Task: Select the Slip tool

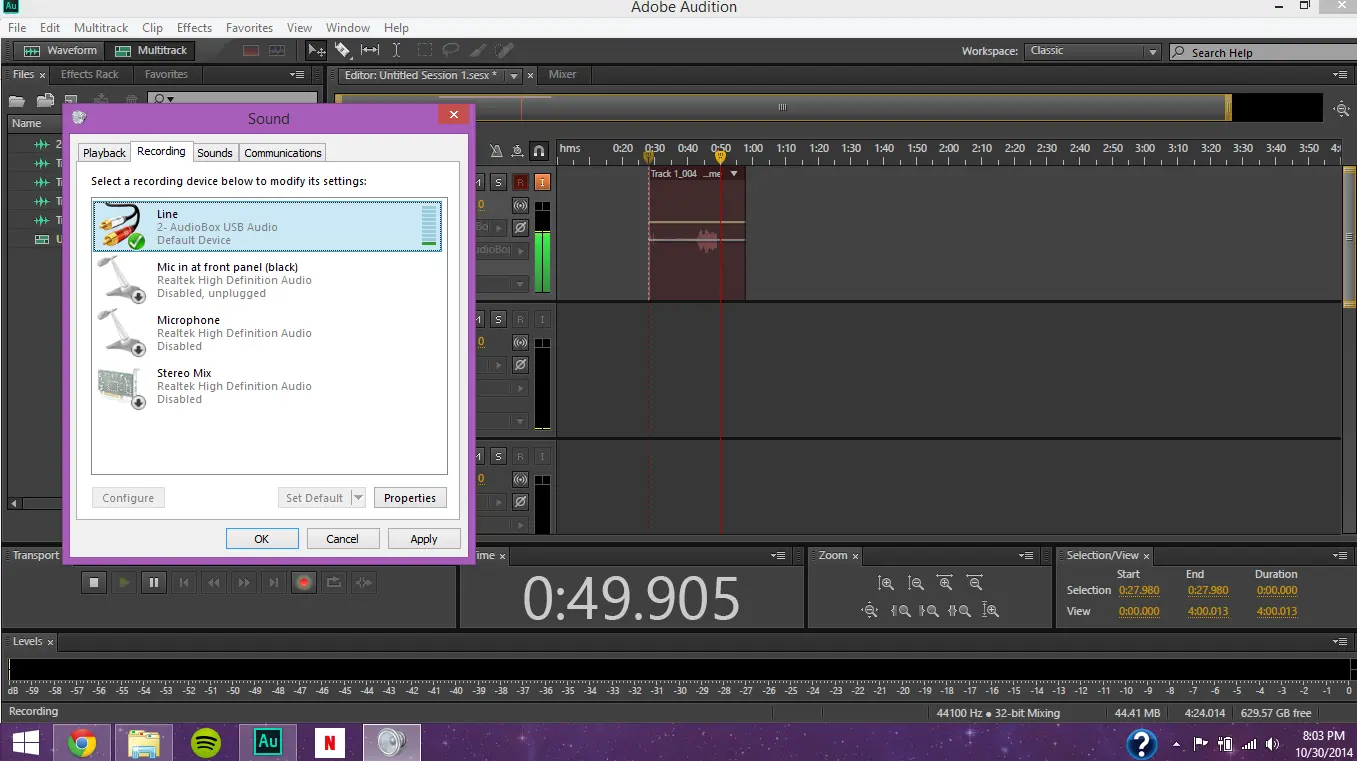Action: tap(370, 50)
